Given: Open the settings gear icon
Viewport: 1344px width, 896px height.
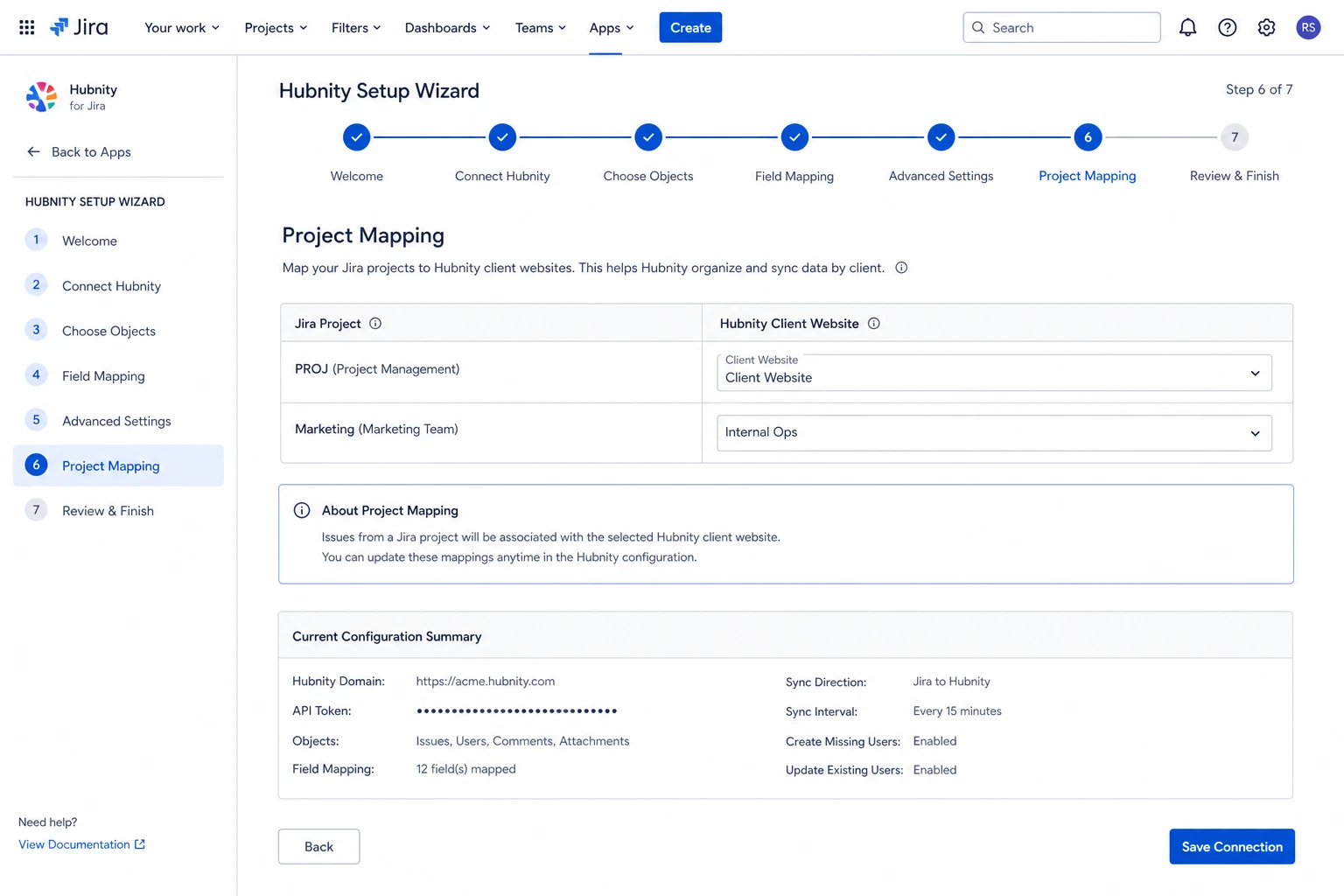Looking at the screenshot, I should 1266,27.
